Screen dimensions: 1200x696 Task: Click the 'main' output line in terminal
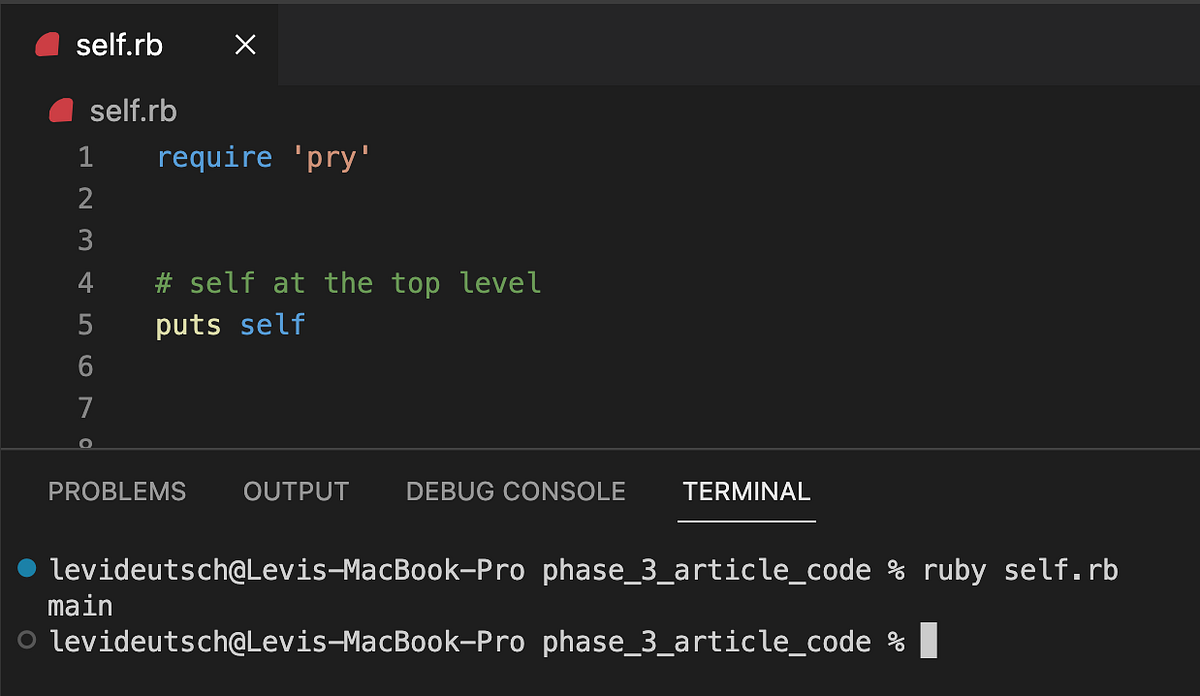[x=80, y=606]
